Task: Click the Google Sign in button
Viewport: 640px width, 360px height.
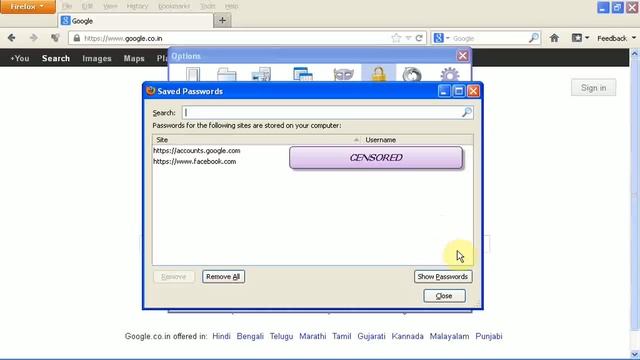Action: [593, 88]
